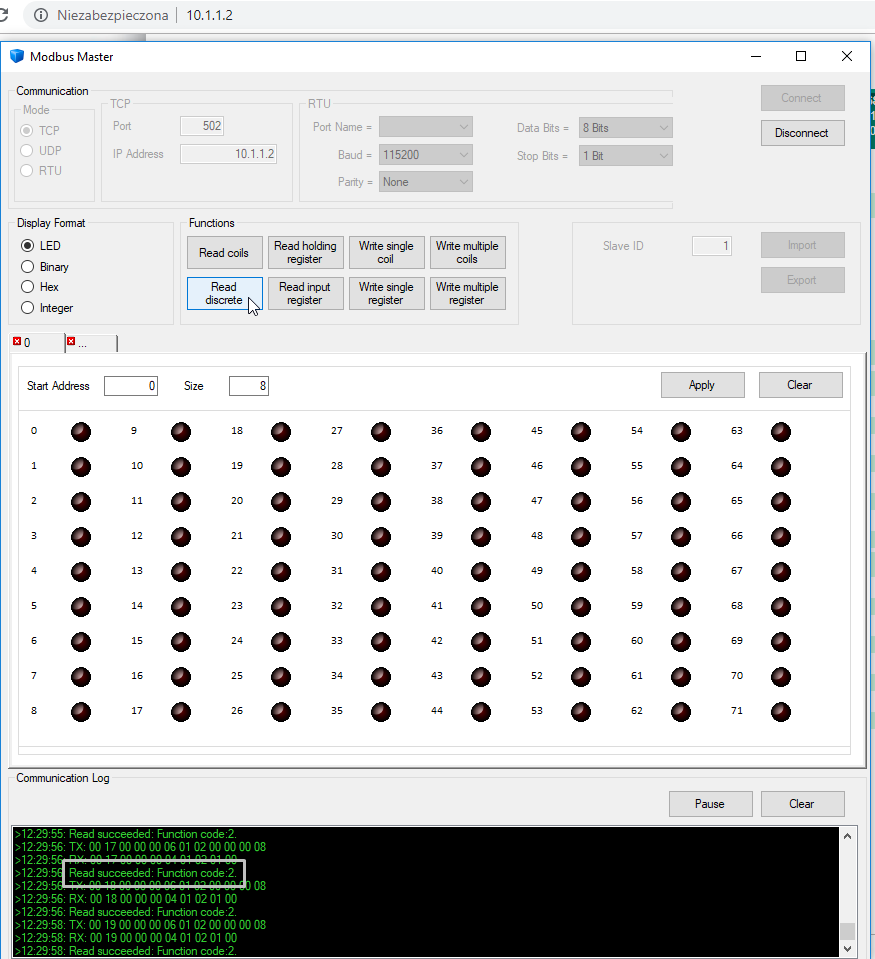
Task: Click the LED indicator for address 27
Action: pyautogui.click(x=381, y=431)
